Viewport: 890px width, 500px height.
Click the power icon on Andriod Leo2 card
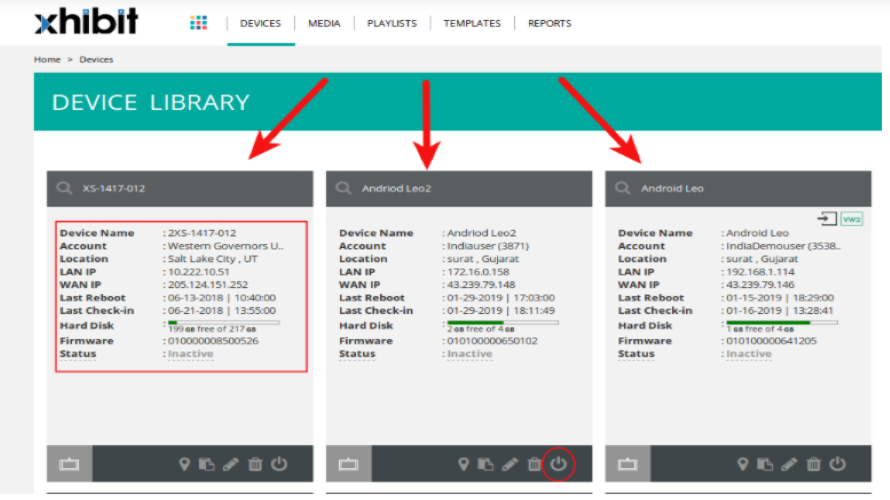[558, 464]
